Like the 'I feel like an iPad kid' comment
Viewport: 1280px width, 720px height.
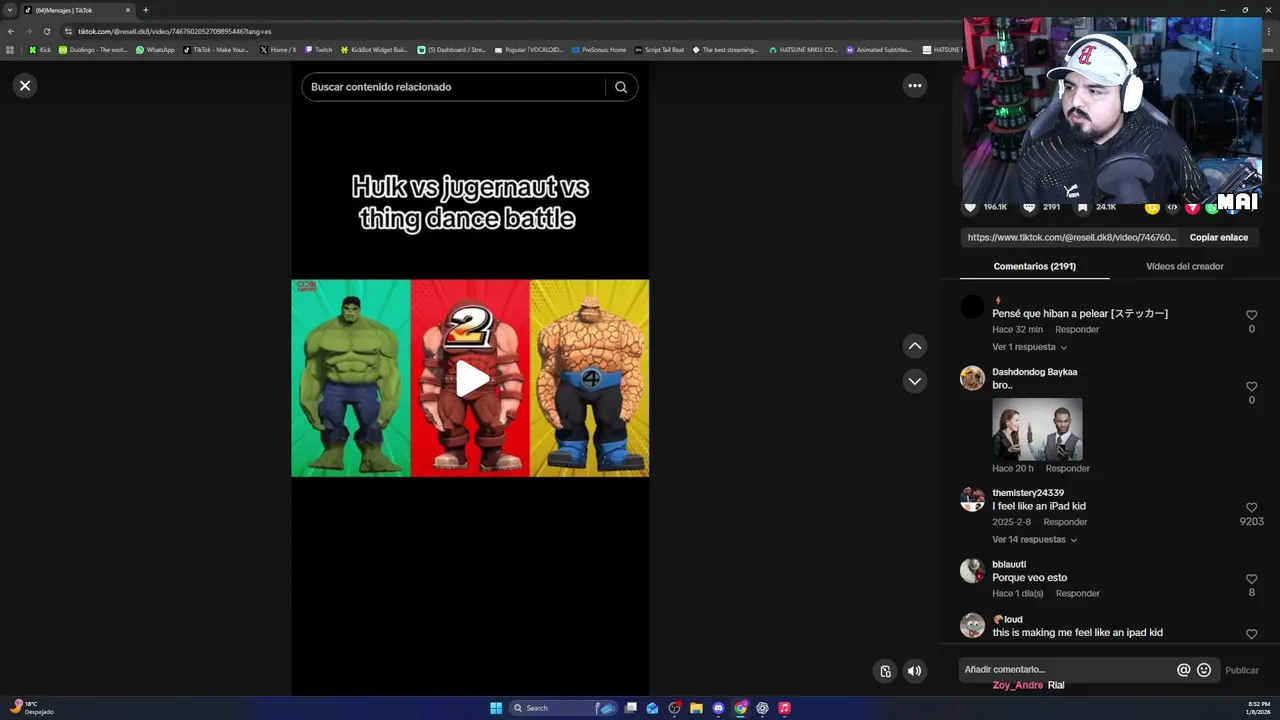(x=1251, y=508)
